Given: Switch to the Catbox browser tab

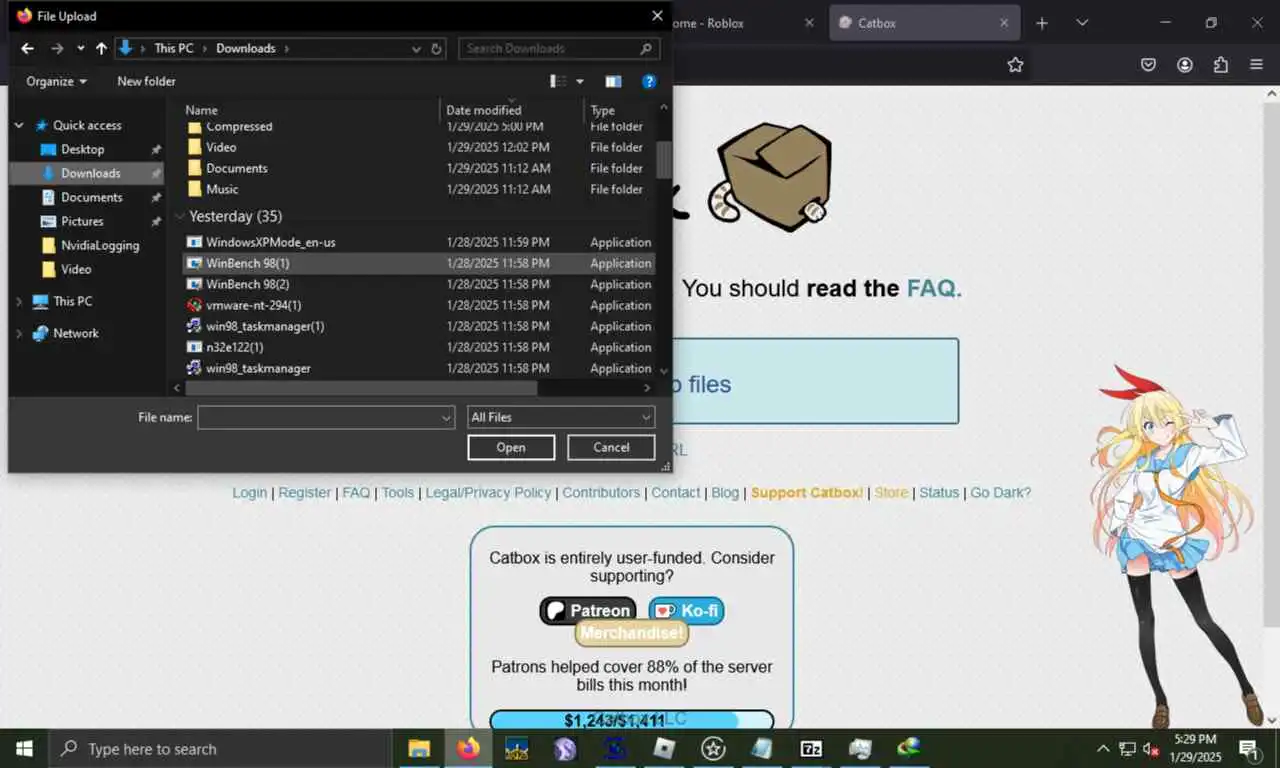Looking at the screenshot, I should 924,23.
